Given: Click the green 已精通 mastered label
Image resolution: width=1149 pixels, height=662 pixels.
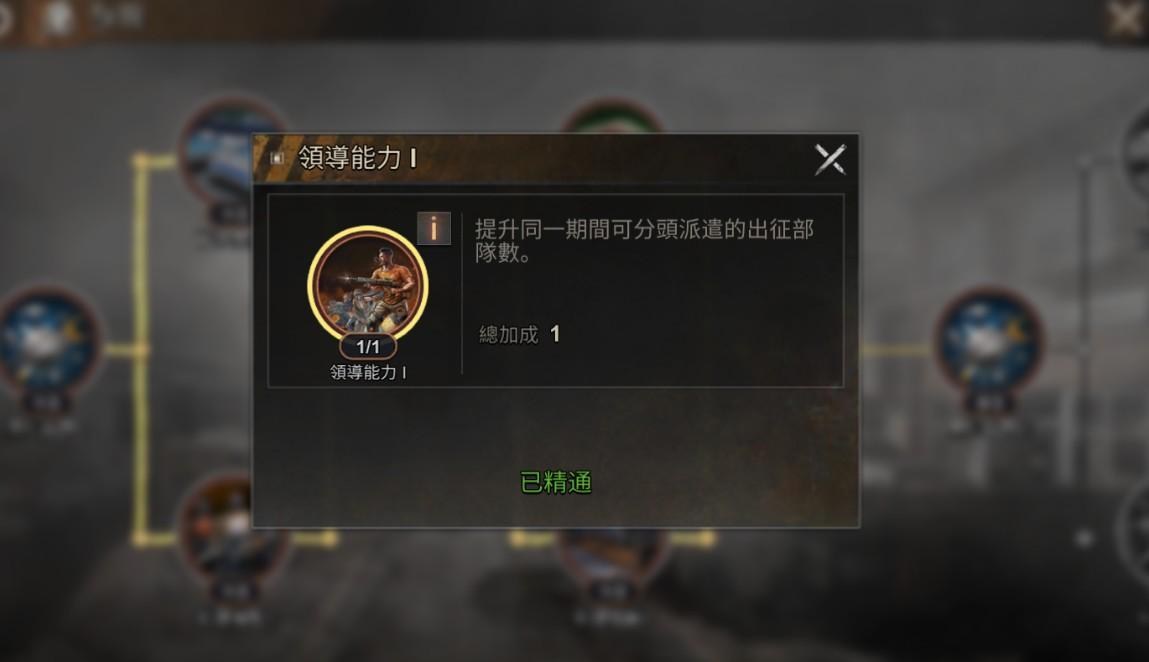Looking at the screenshot, I should click(x=555, y=482).
